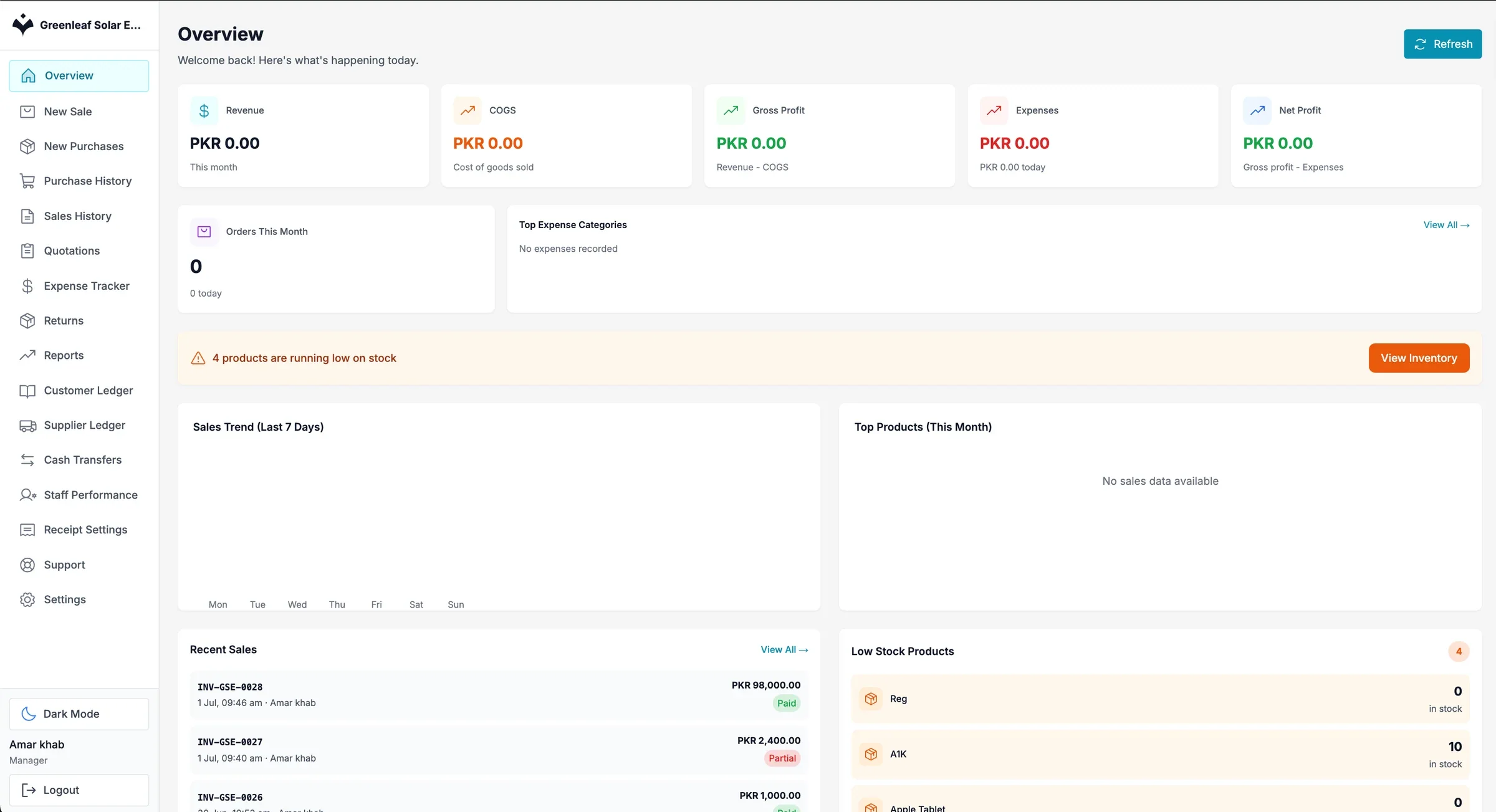
Task: Click the low stock warning triangle icon
Action: (x=198, y=358)
